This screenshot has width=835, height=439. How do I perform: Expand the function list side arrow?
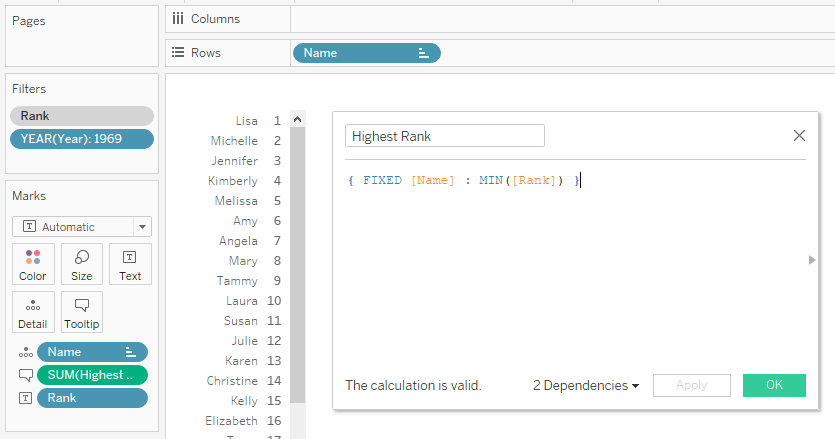(x=812, y=260)
